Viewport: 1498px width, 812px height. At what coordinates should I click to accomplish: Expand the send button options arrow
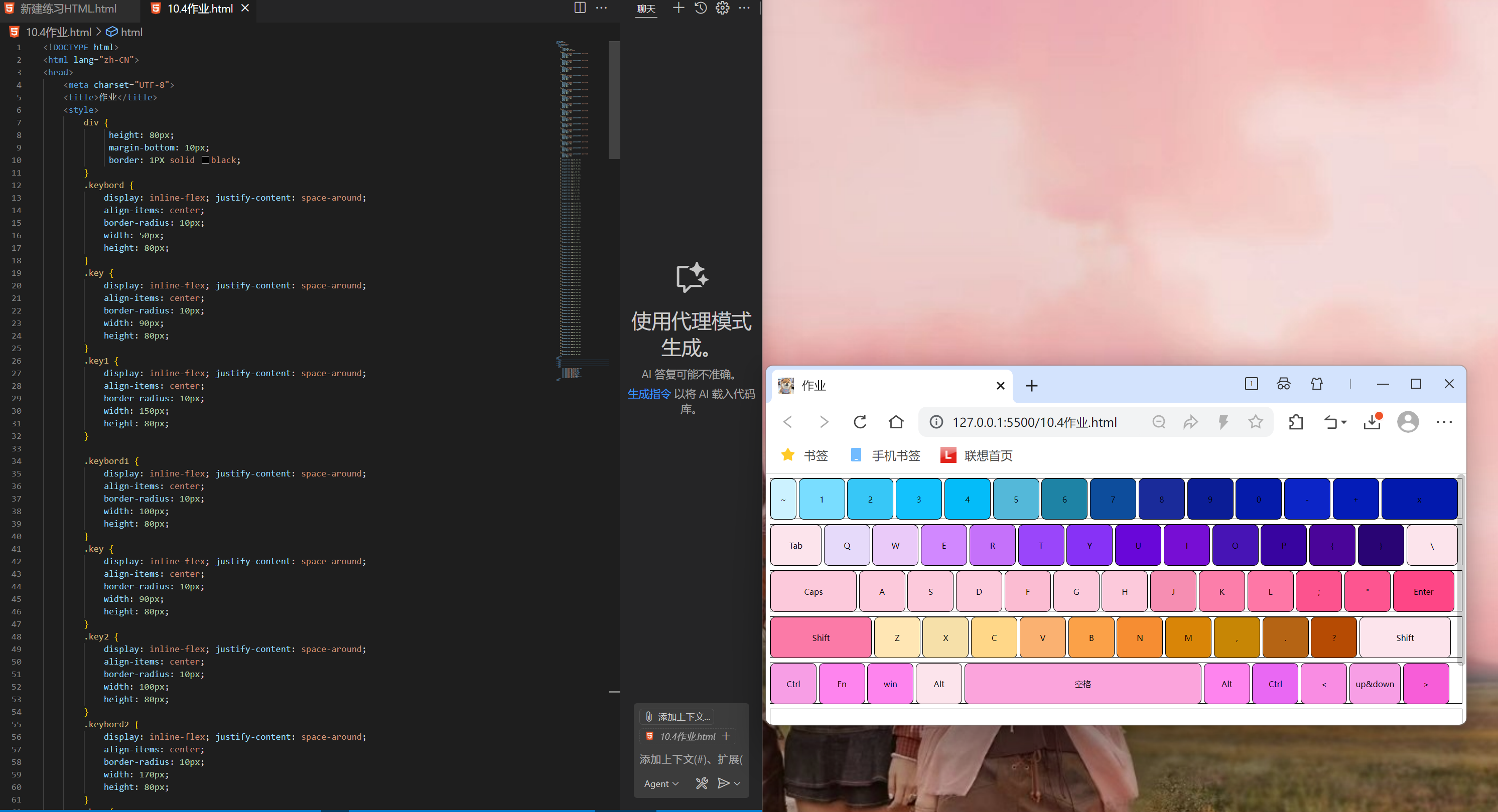[737, 783]
